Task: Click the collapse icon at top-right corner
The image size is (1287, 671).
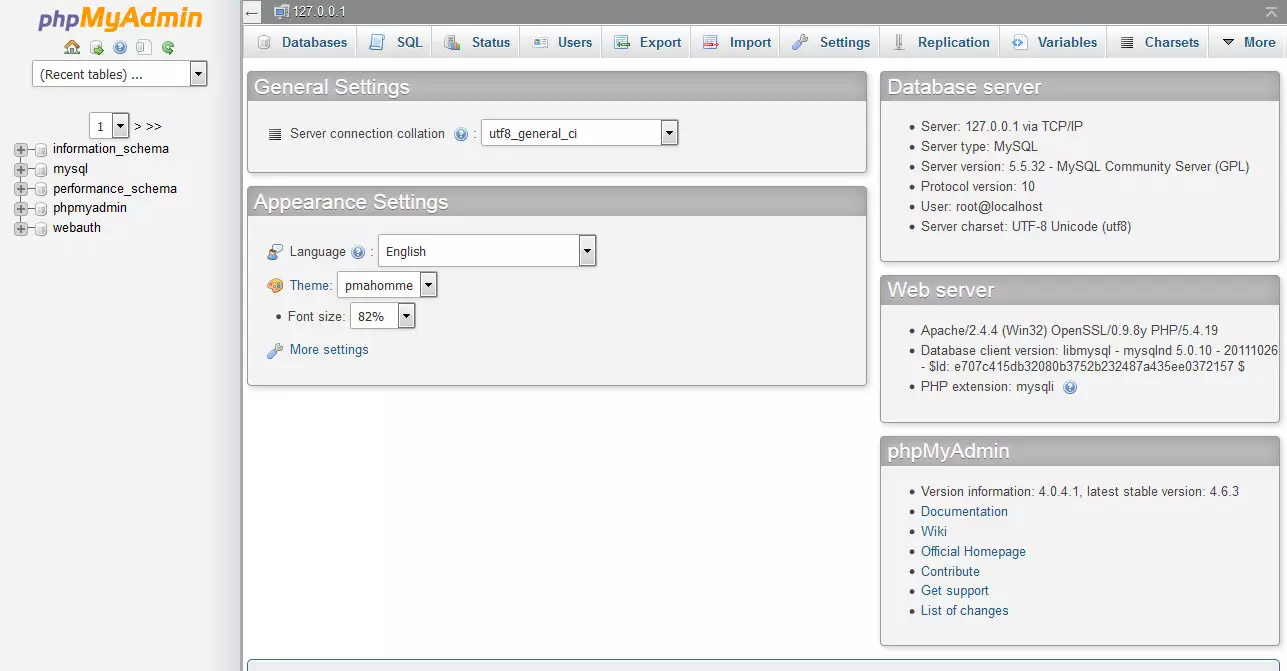Action: (x=1271, y=11)
